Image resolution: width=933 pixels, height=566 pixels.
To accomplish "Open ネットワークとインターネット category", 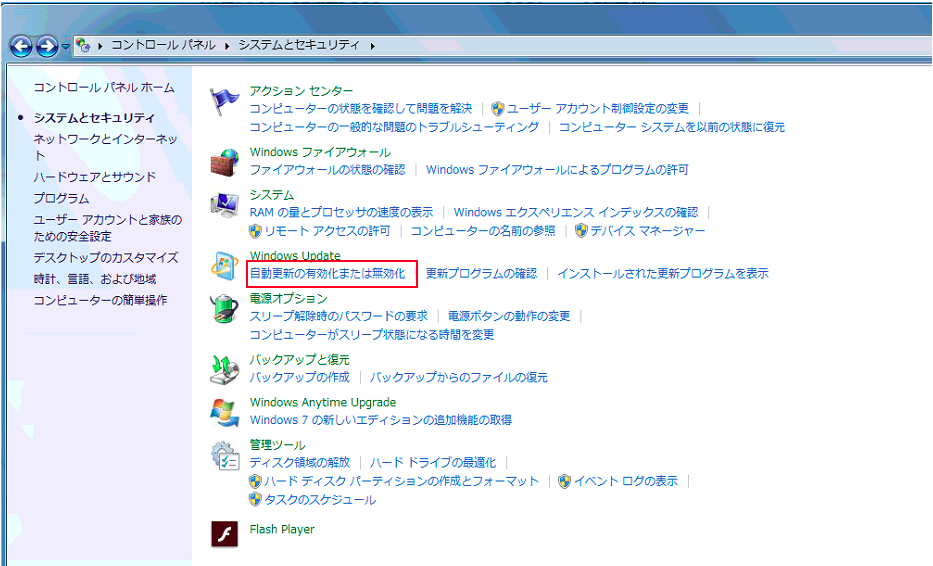I will tap(105, 147).
